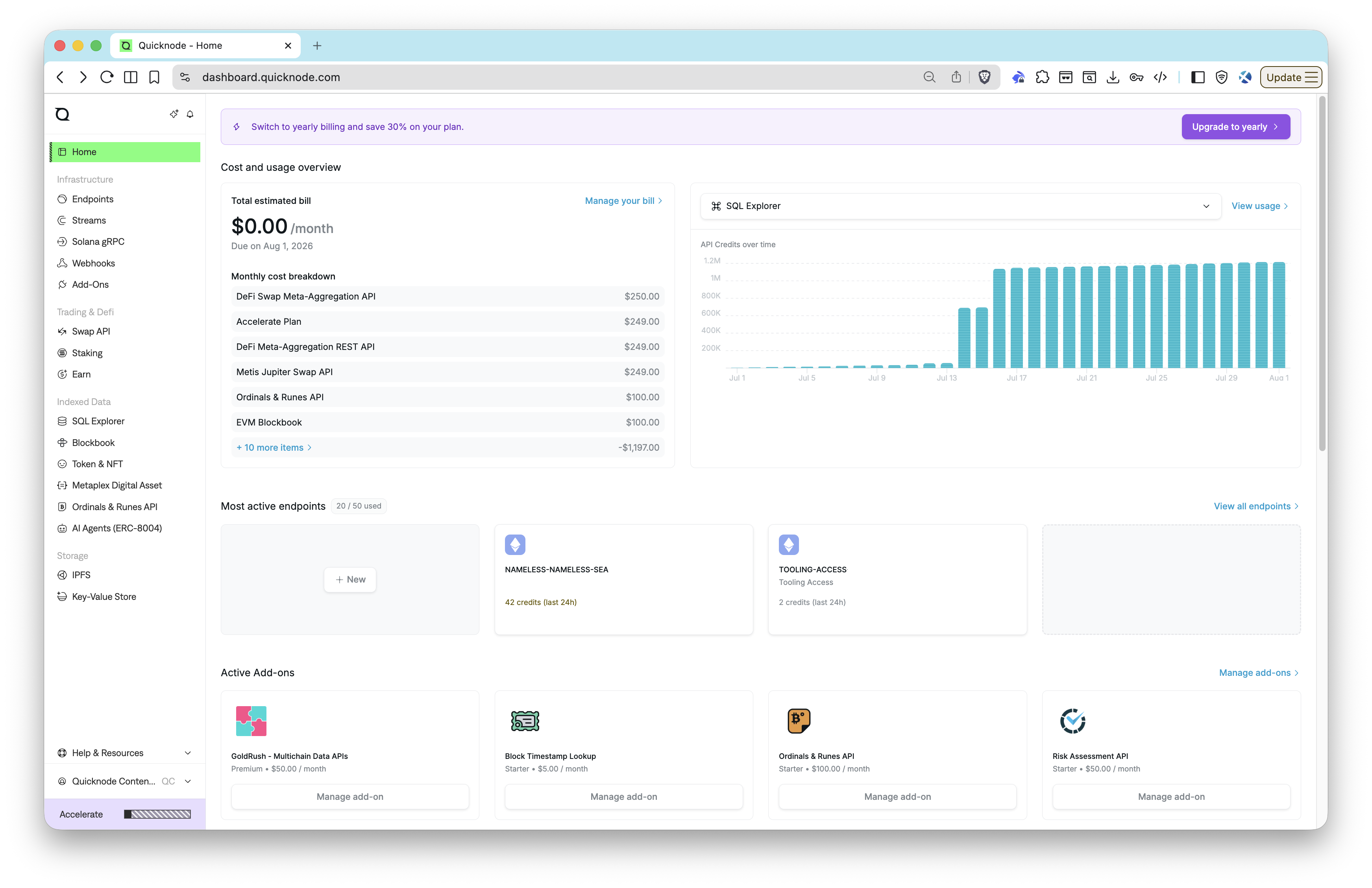Open Manage your bill link
The image size is (1372, 888).
[x=623, y=201]
